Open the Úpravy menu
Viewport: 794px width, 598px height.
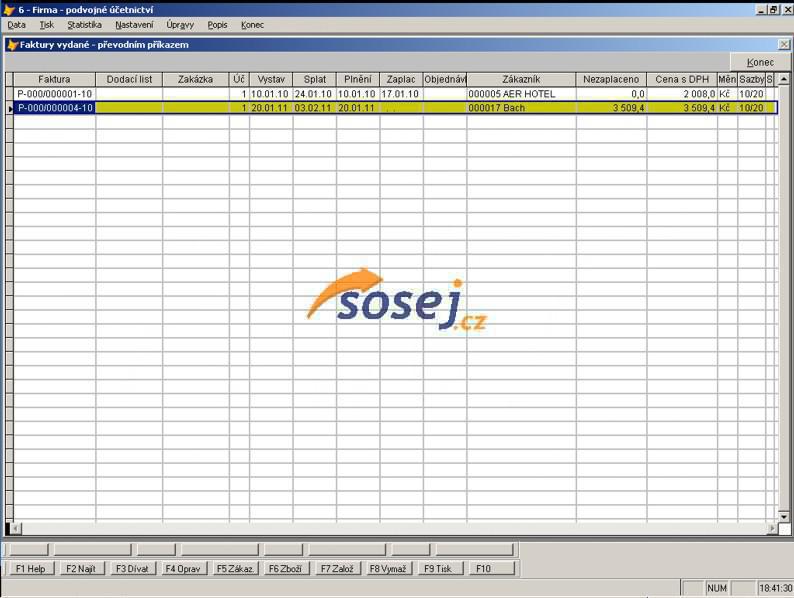coord(180,25)
